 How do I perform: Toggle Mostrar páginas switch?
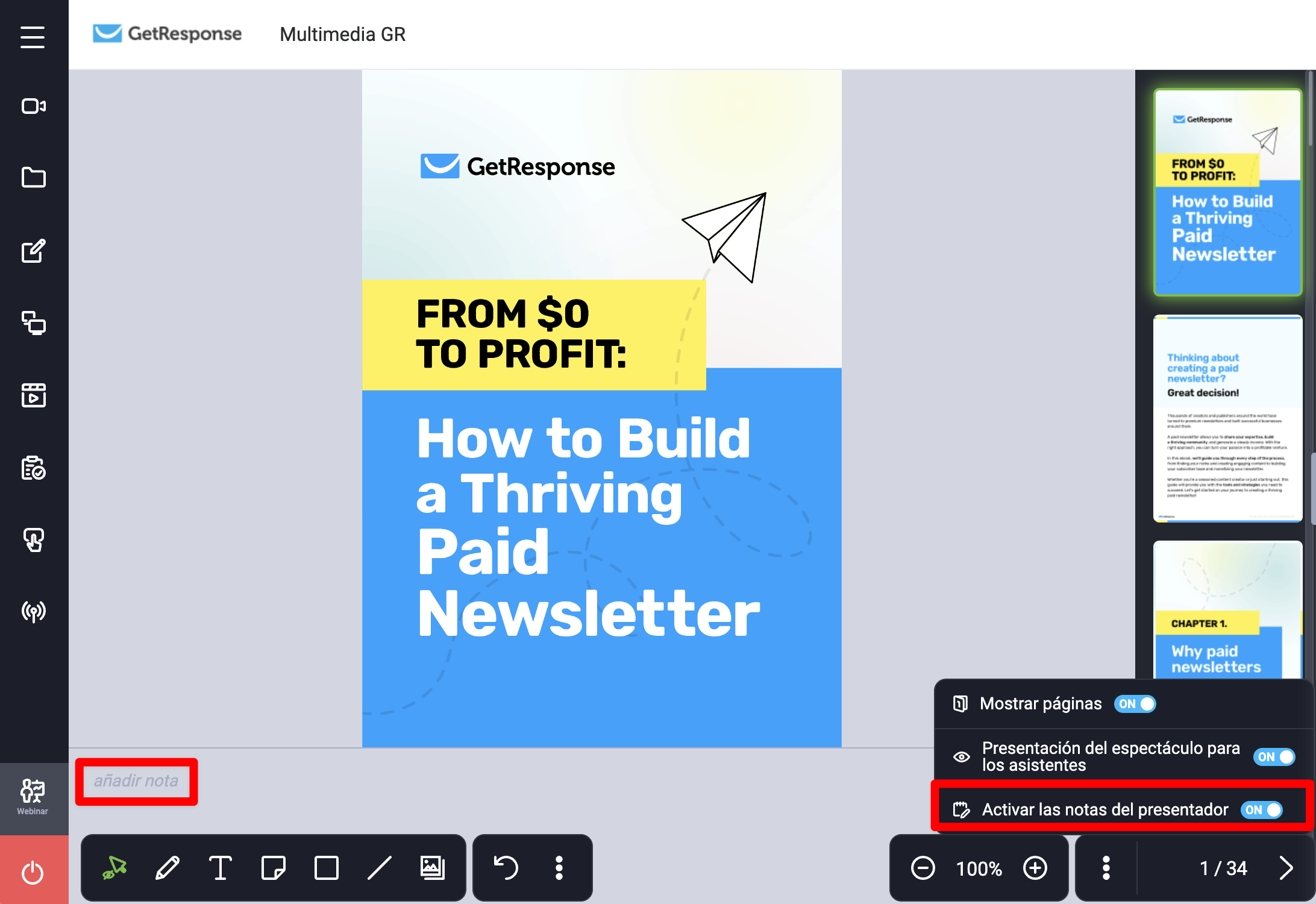(x=1135, y=704)
